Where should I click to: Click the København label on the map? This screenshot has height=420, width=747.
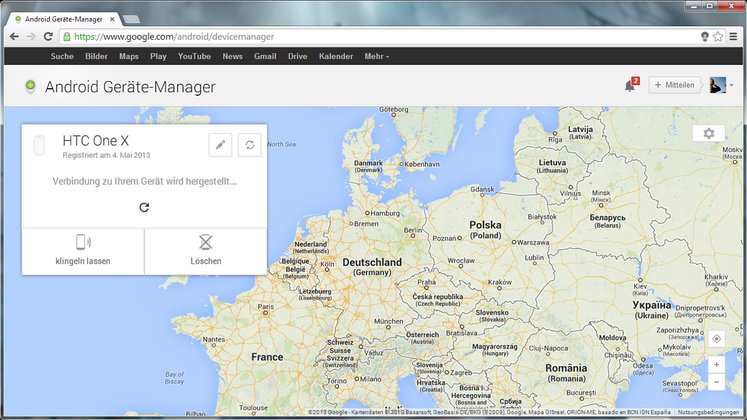422,164
